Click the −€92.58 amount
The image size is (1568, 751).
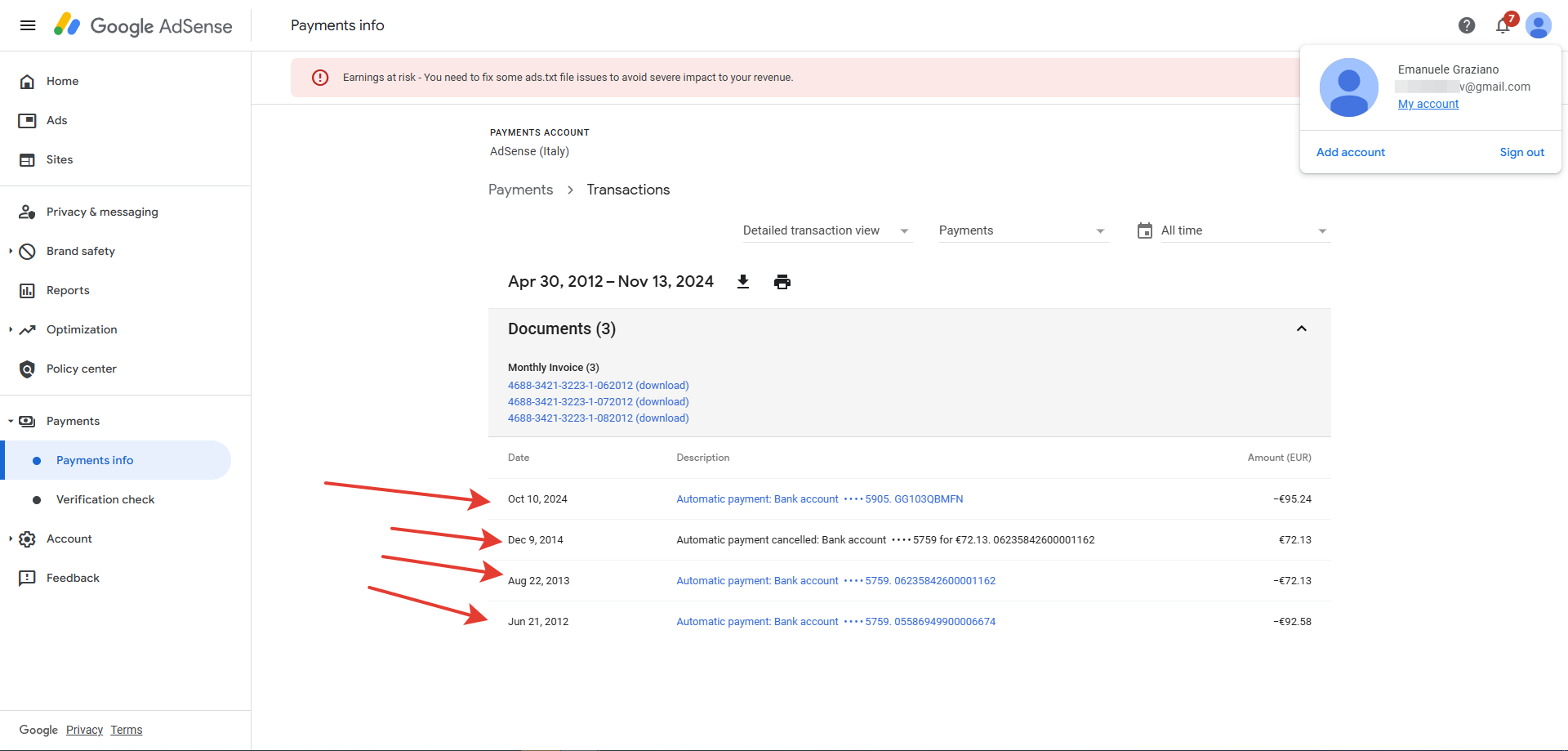pos(1292,622)
